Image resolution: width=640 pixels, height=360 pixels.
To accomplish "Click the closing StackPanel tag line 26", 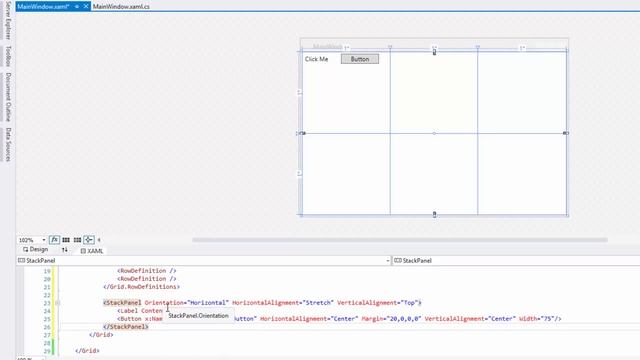I will [126, 327].
